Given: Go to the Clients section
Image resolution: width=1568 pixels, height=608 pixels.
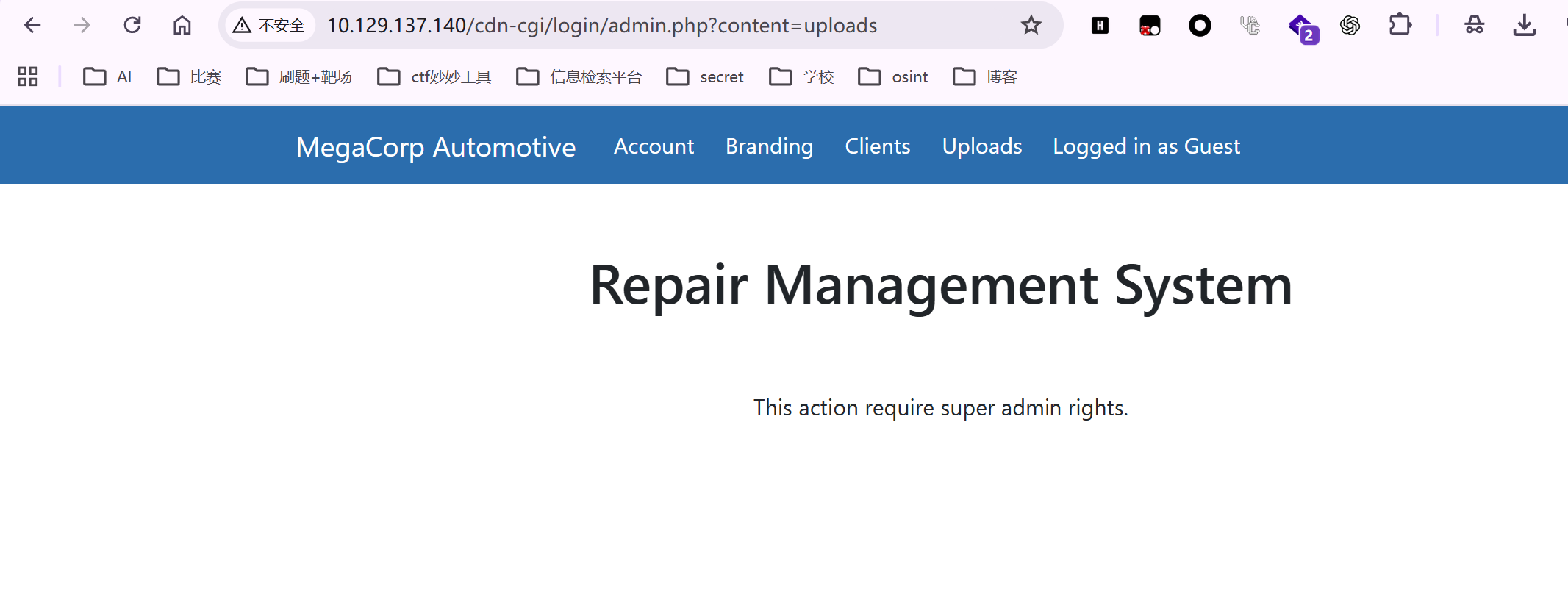Looking at the screenshot, I should [877, 146].
